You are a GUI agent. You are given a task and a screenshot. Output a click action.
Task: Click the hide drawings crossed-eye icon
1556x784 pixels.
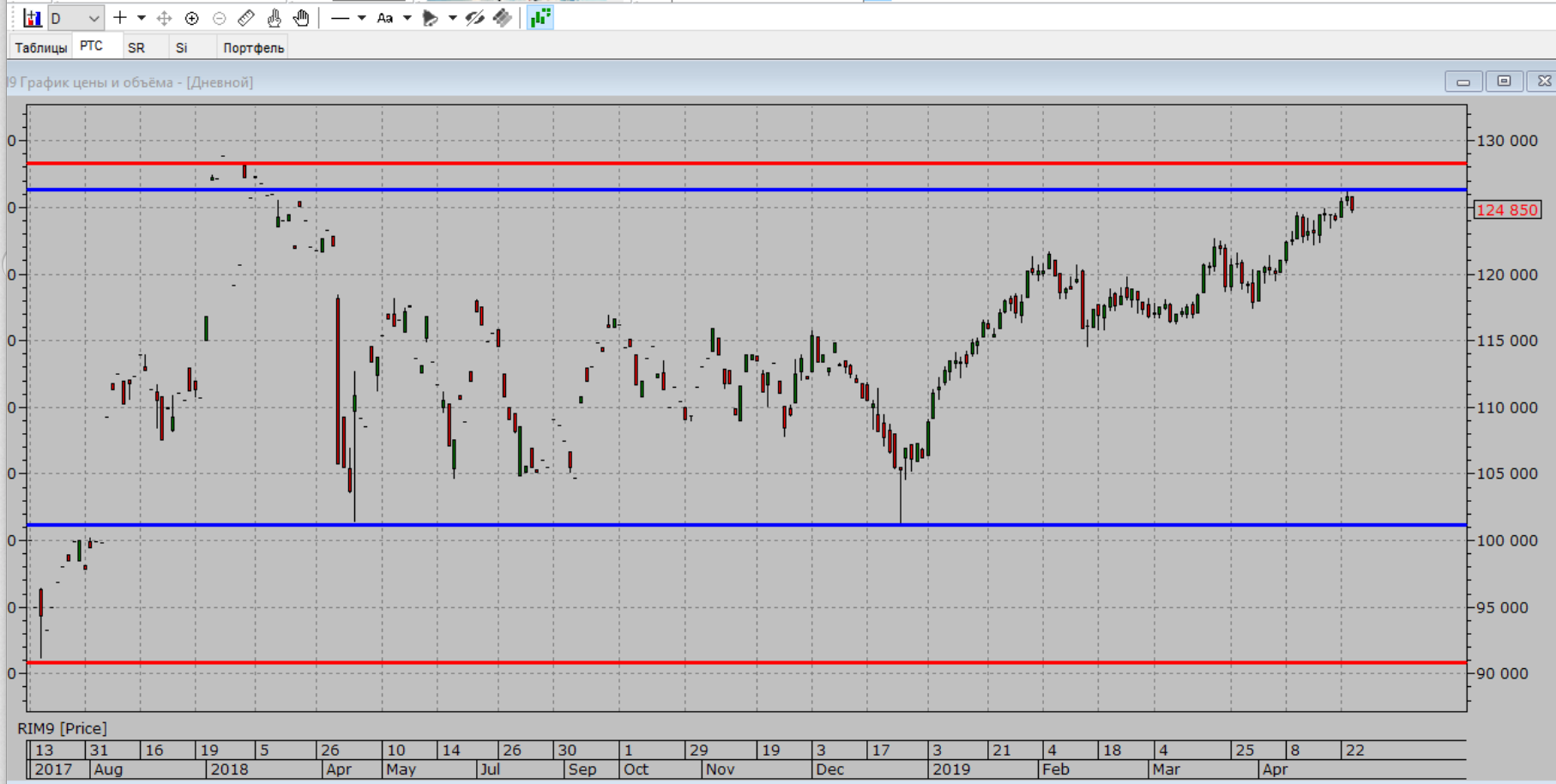(474, 18)
